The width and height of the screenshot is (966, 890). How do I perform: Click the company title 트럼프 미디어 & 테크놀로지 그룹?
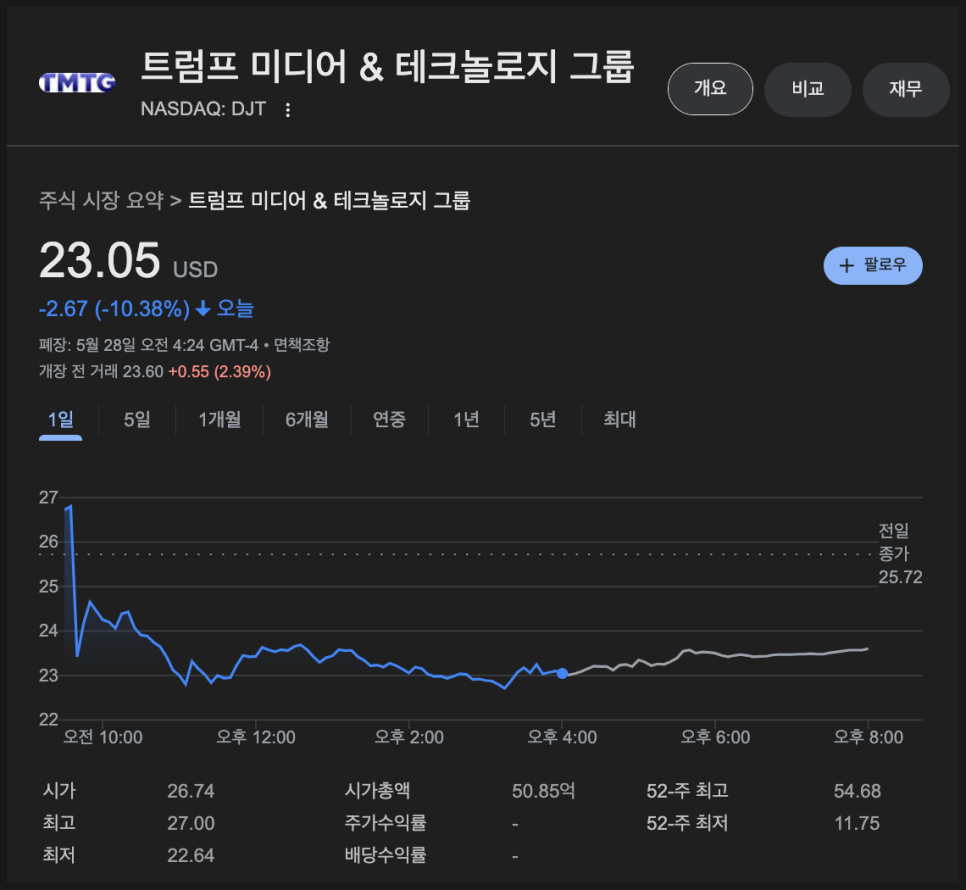click(388, 66)
